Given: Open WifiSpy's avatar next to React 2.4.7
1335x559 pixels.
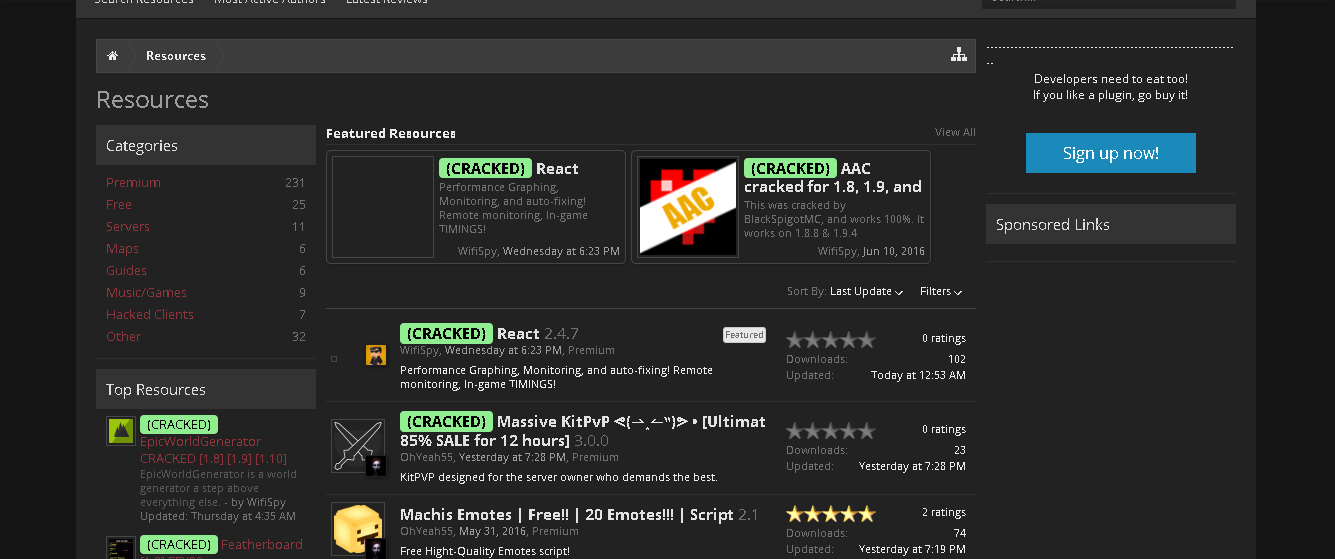Looking at the screenshot, I should (x=376, y=355).
